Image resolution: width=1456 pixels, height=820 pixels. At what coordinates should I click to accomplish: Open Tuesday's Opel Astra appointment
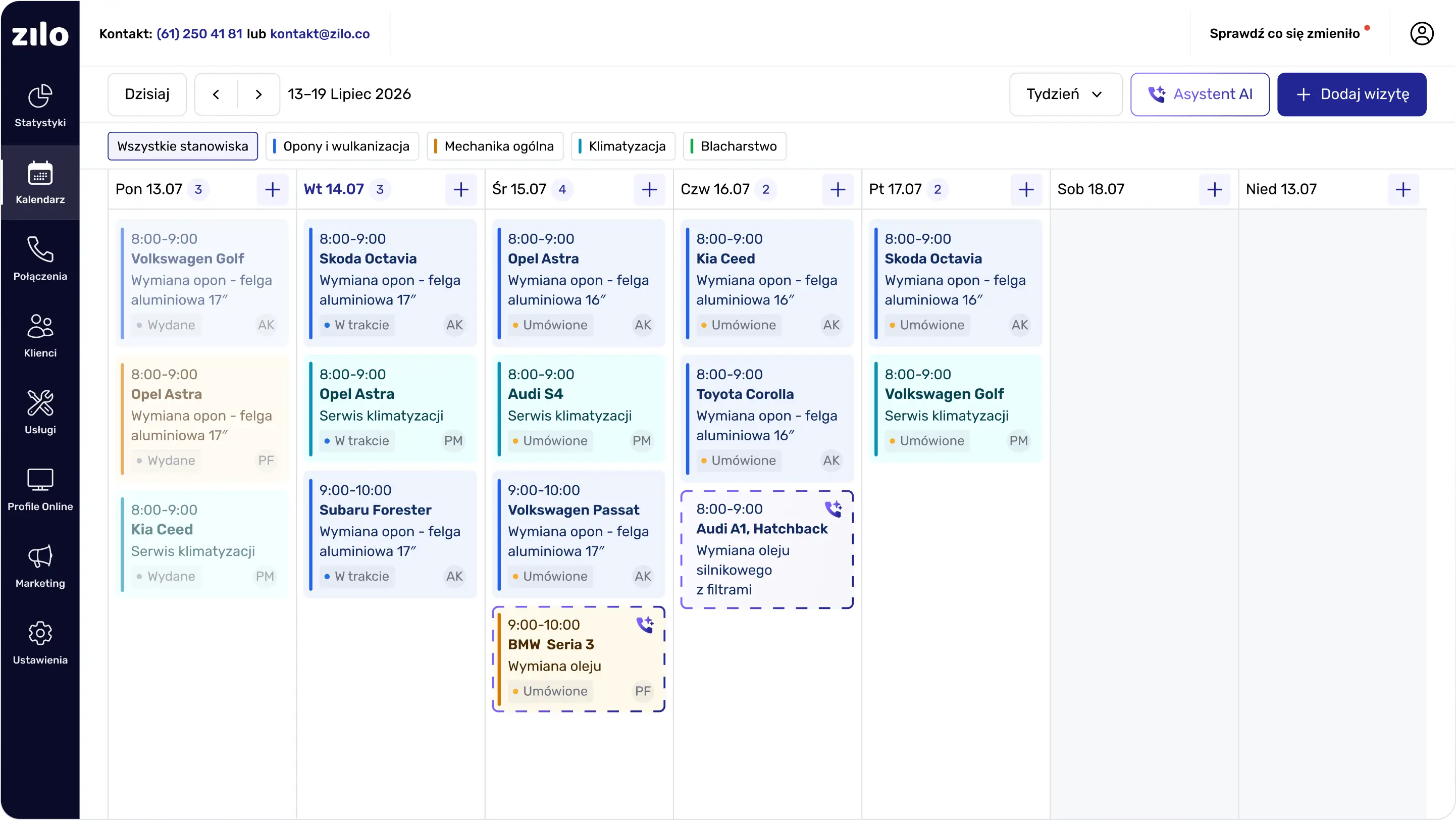[390, 408]
